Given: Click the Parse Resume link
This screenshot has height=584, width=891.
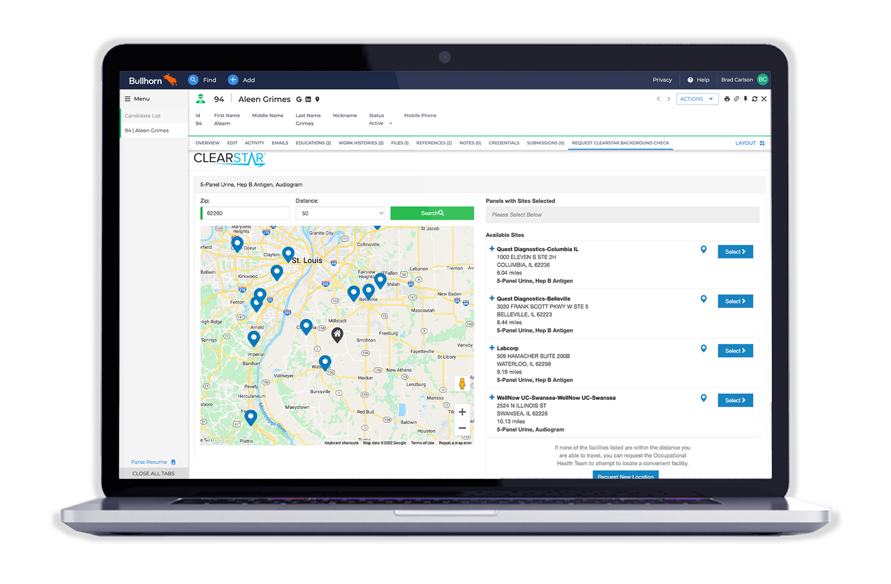Looking at the screenshot, I should coord(152,462).
